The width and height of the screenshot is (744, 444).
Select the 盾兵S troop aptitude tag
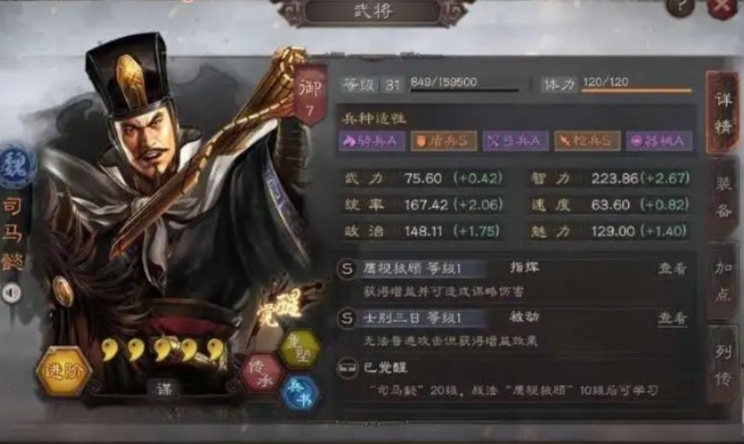443,141
